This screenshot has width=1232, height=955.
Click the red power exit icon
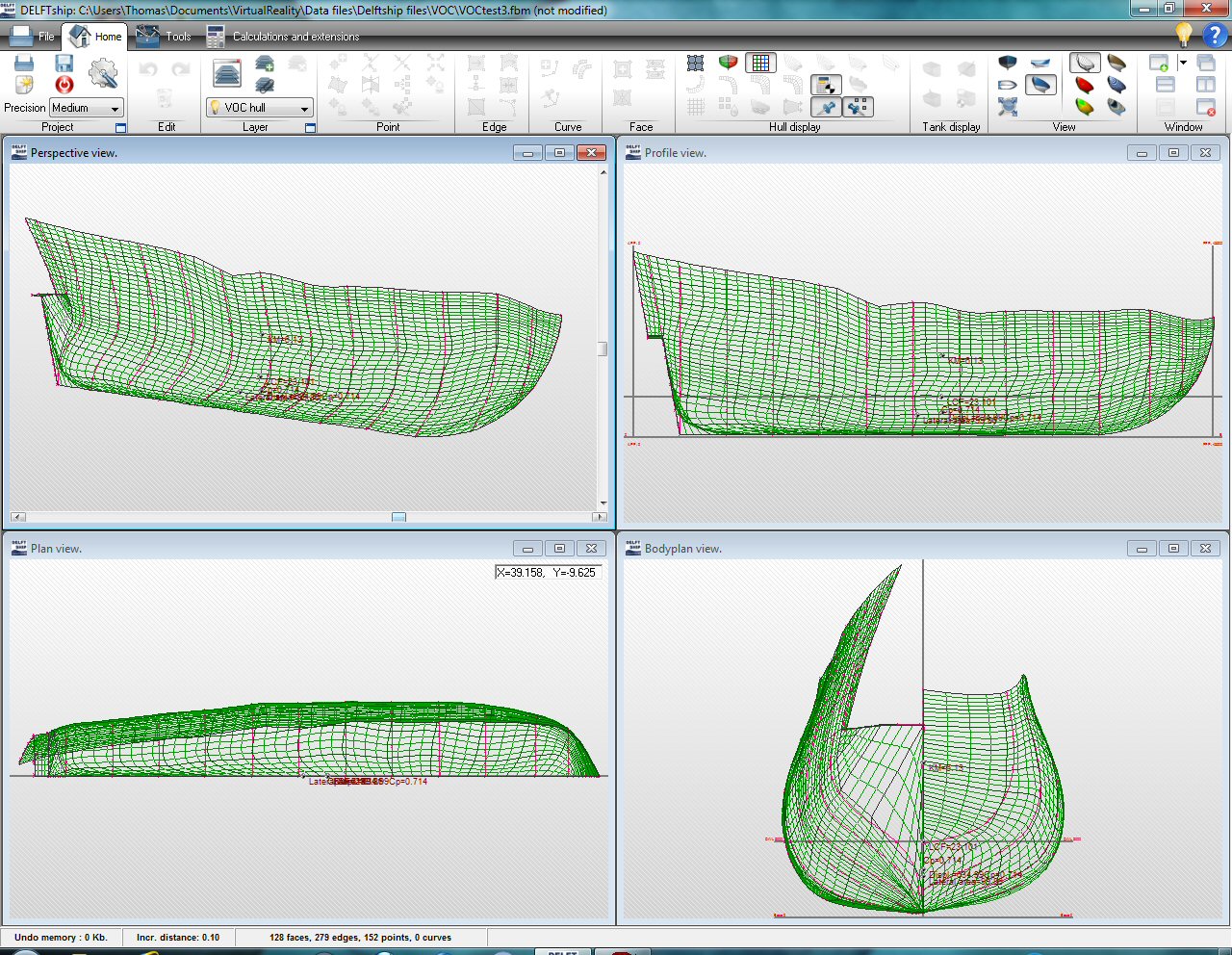64,85
